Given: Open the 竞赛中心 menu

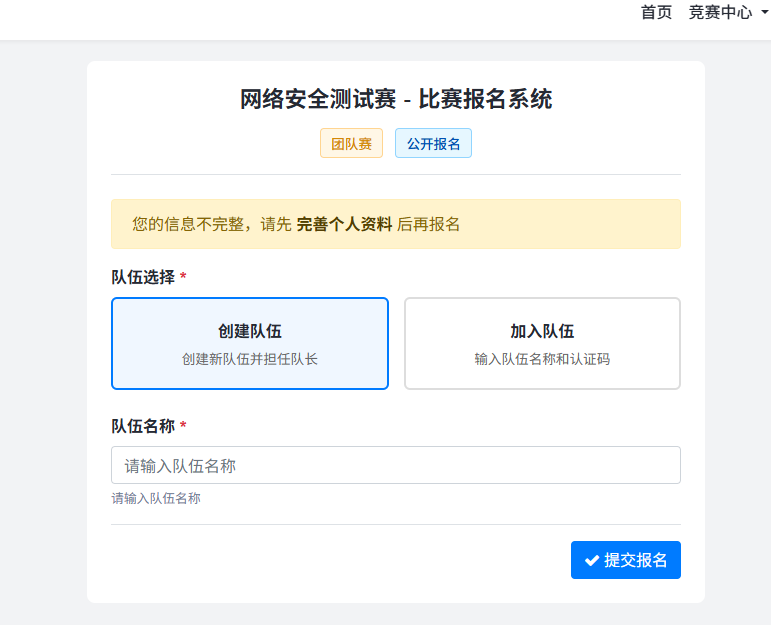Looking at the screenshot, I should [720, 12].
